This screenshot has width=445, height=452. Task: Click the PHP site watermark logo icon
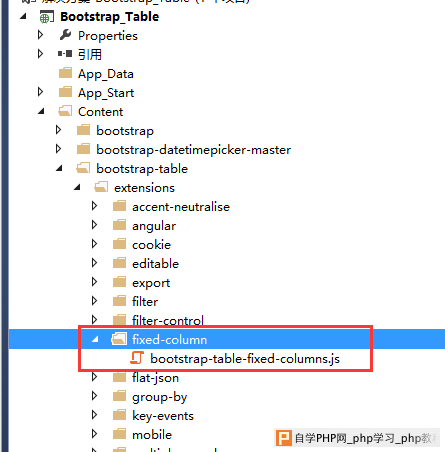[x=284, y=438]
